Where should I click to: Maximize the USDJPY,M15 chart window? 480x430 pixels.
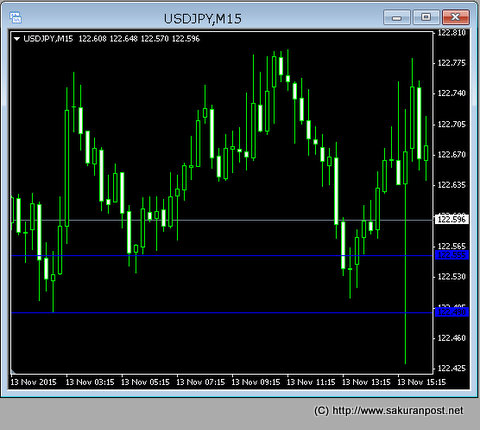tap(426, 17)
